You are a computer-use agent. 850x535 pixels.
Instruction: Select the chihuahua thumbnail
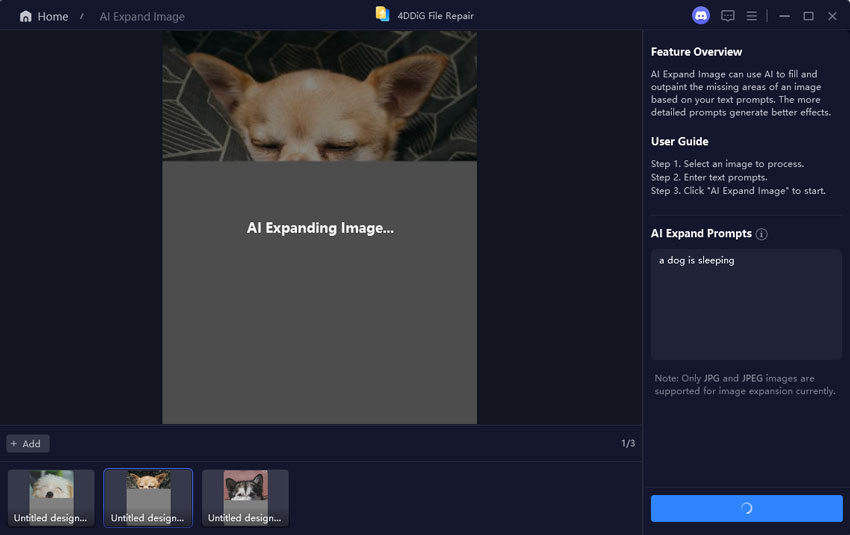[x=148, y=498]
